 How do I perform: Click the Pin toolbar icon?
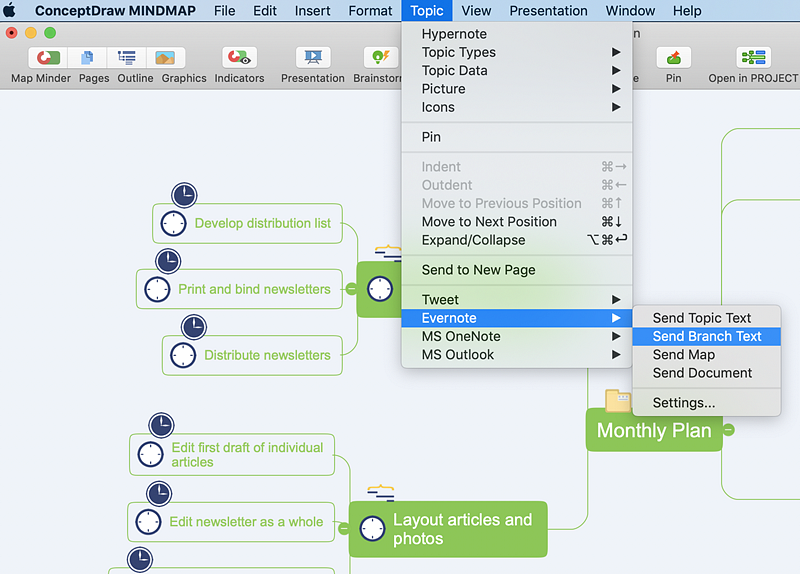673,58
